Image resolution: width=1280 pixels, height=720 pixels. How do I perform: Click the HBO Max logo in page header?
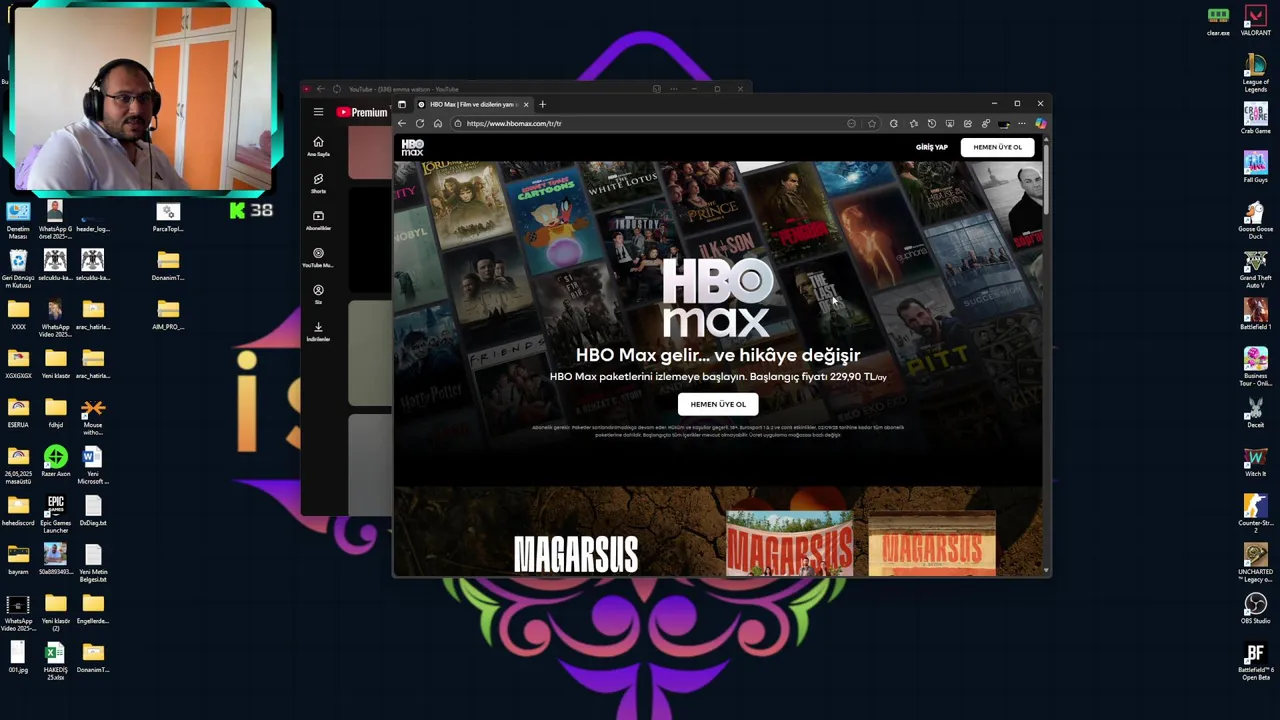[x=413, y=148]
